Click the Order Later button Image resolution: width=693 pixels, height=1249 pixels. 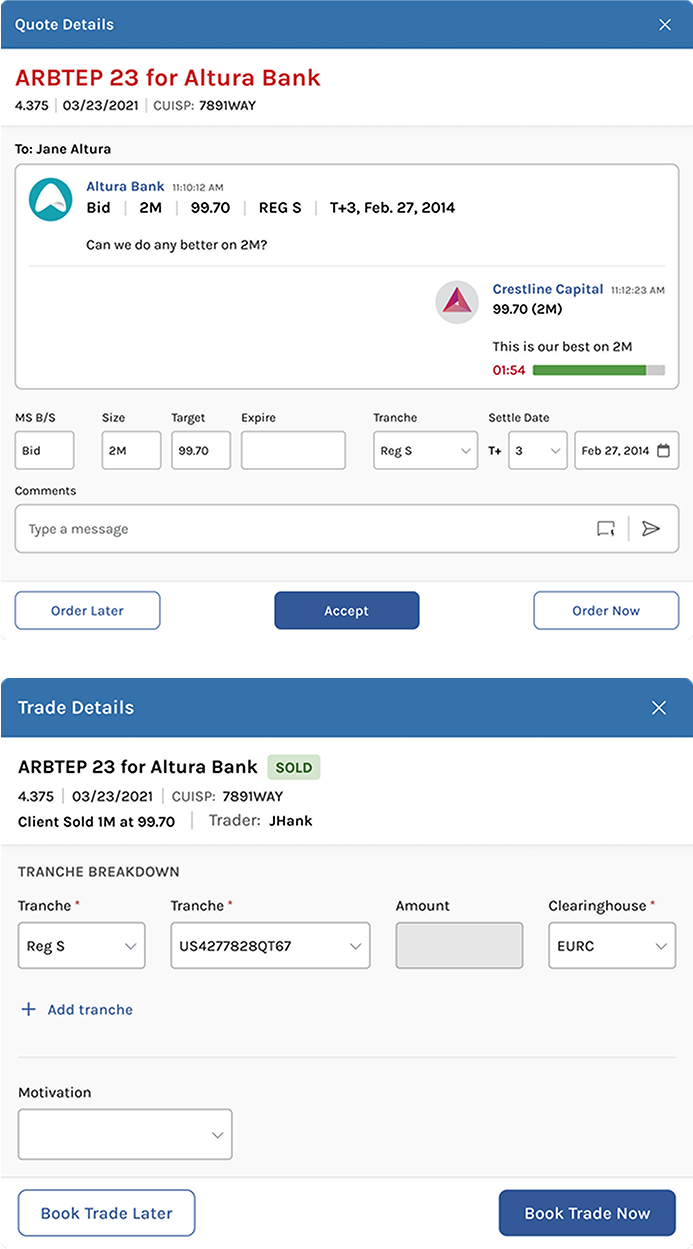click(87, 611)
